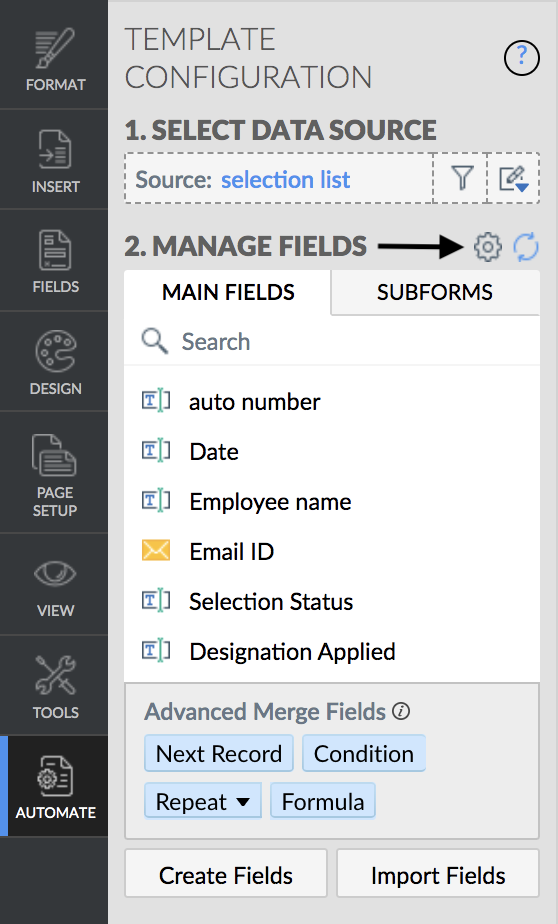Open the Fields sidebar panel
This screenshot has height=924, width=558.
(54, 260)
